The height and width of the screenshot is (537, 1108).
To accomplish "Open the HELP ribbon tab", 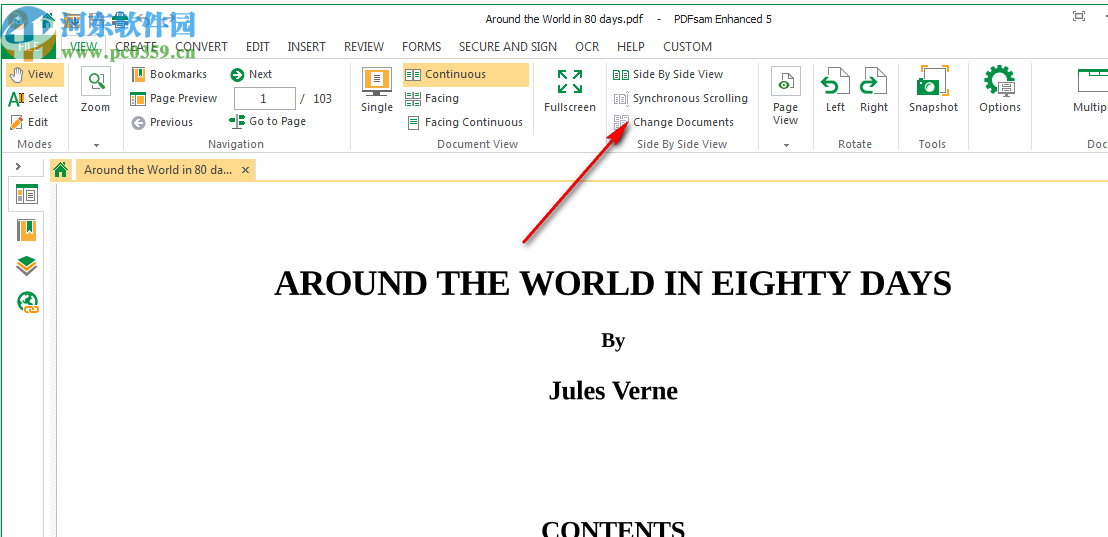I will (x=630, y=47).
